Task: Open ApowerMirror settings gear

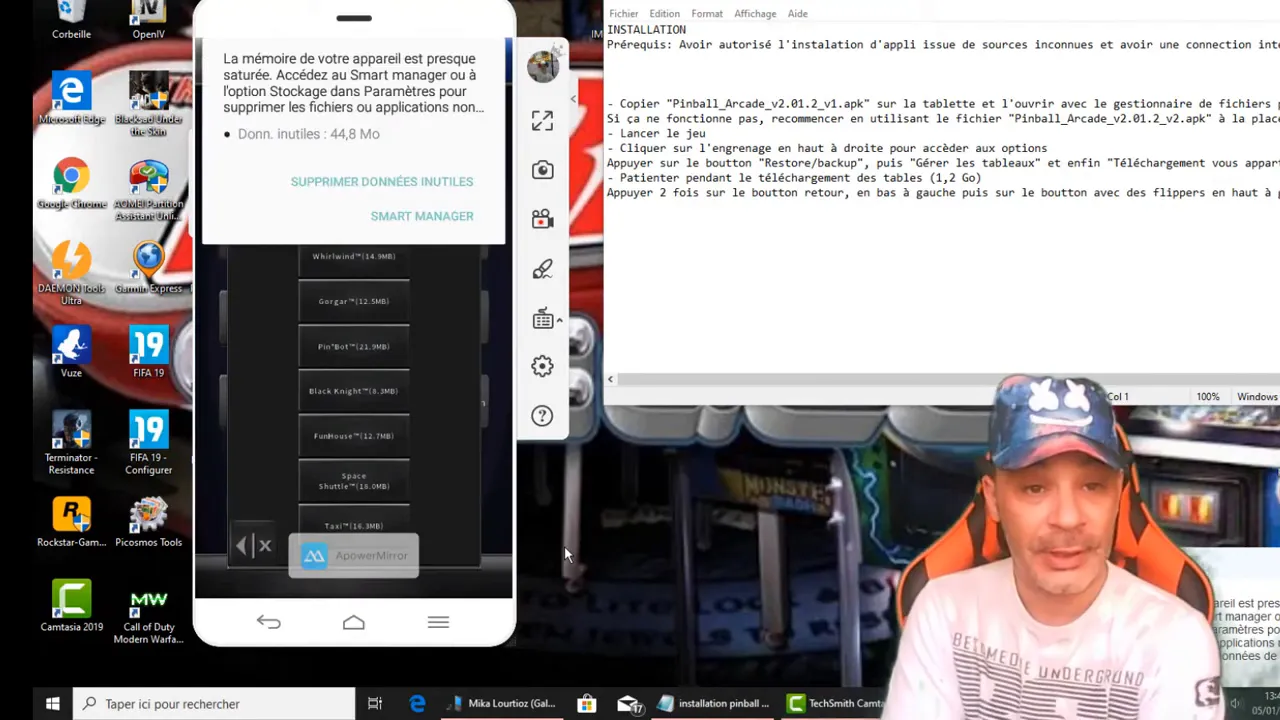Action: click(x=542, y=367)
